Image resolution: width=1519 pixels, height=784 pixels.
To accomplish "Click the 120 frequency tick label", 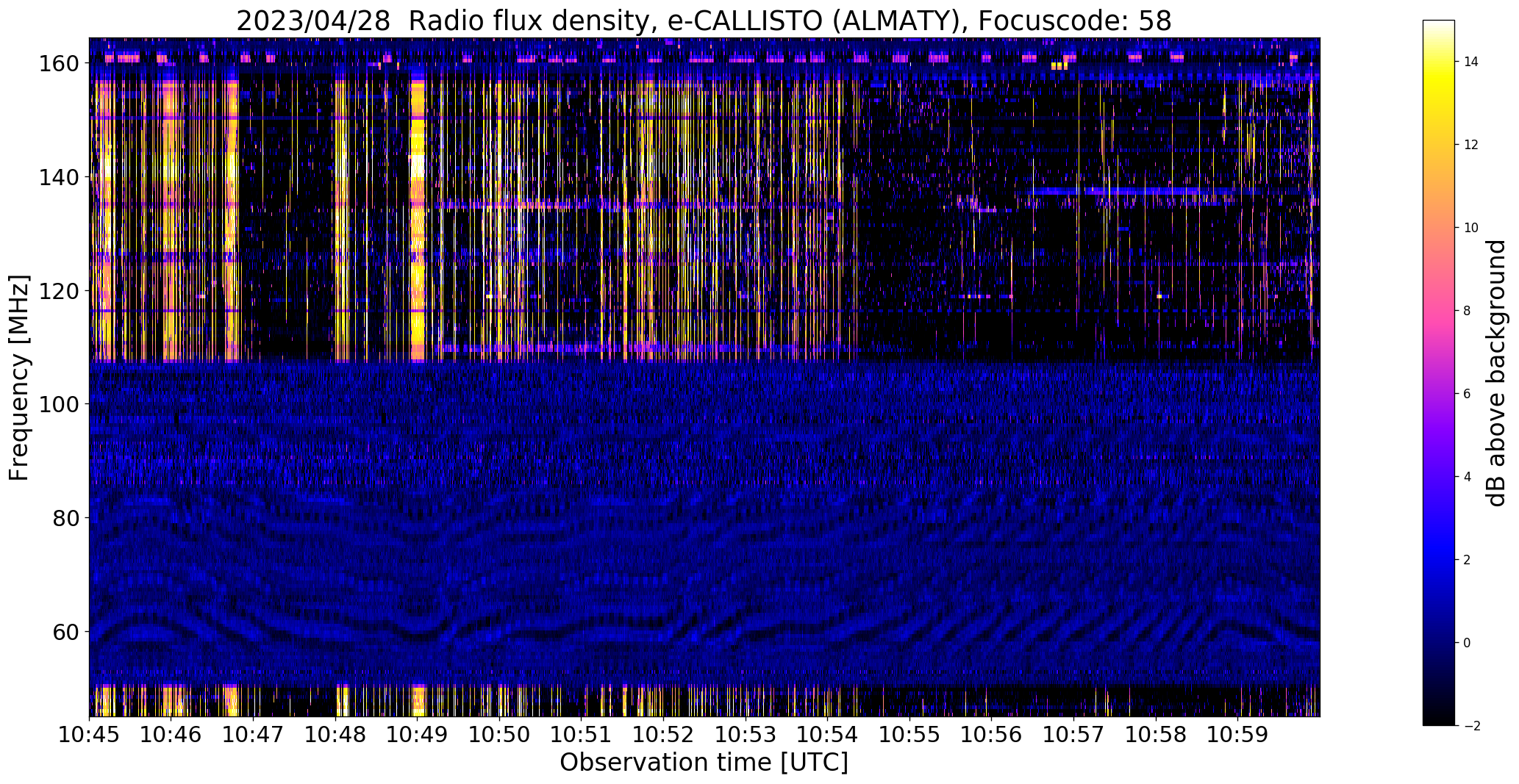I will (57, 291).
